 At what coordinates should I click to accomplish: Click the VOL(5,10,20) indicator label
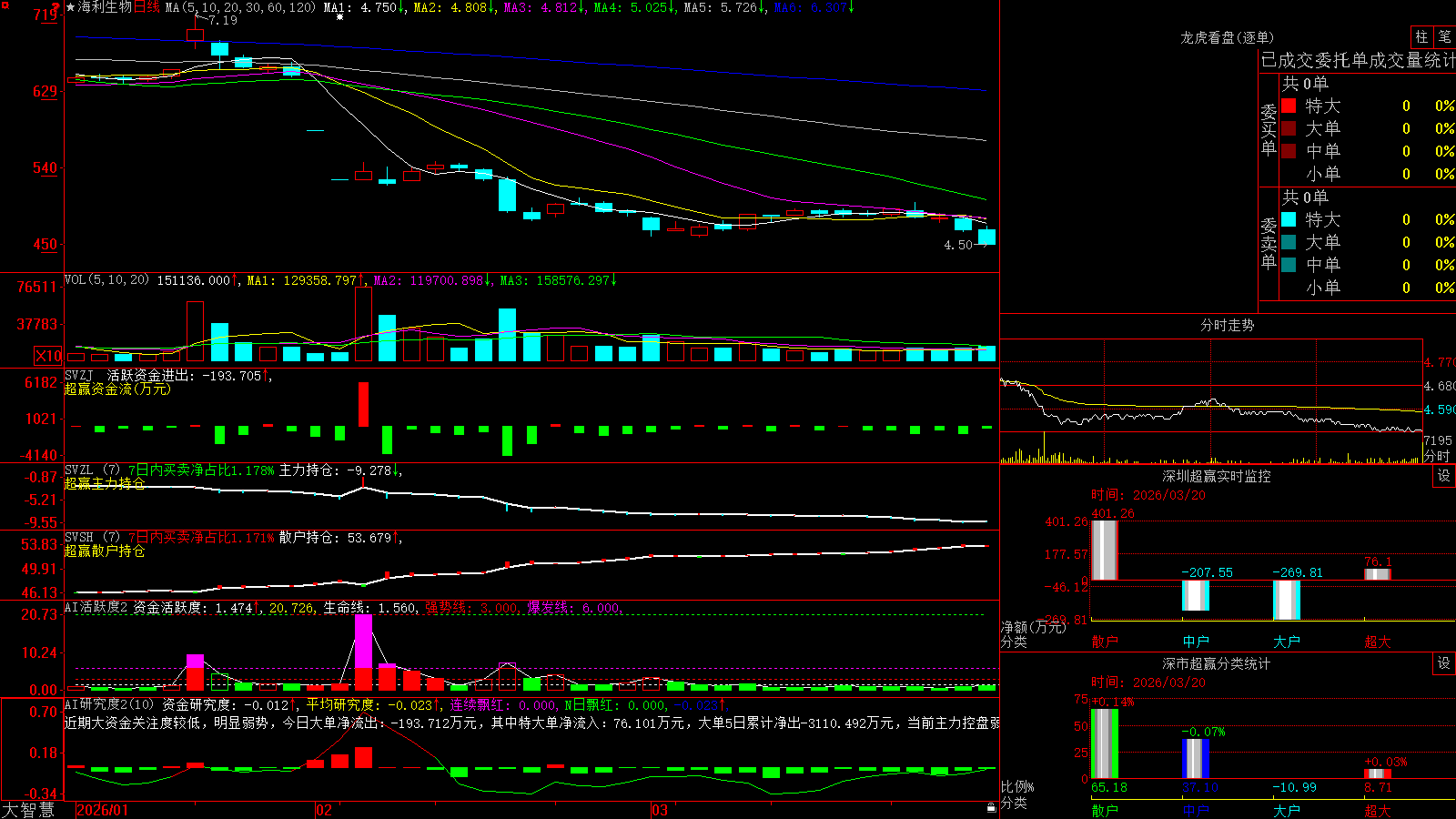point(106,279)
